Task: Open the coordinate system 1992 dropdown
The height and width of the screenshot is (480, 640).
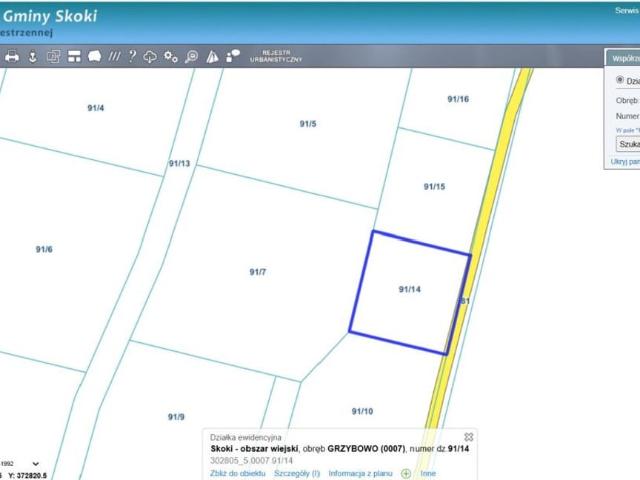Action: point(36,464)
